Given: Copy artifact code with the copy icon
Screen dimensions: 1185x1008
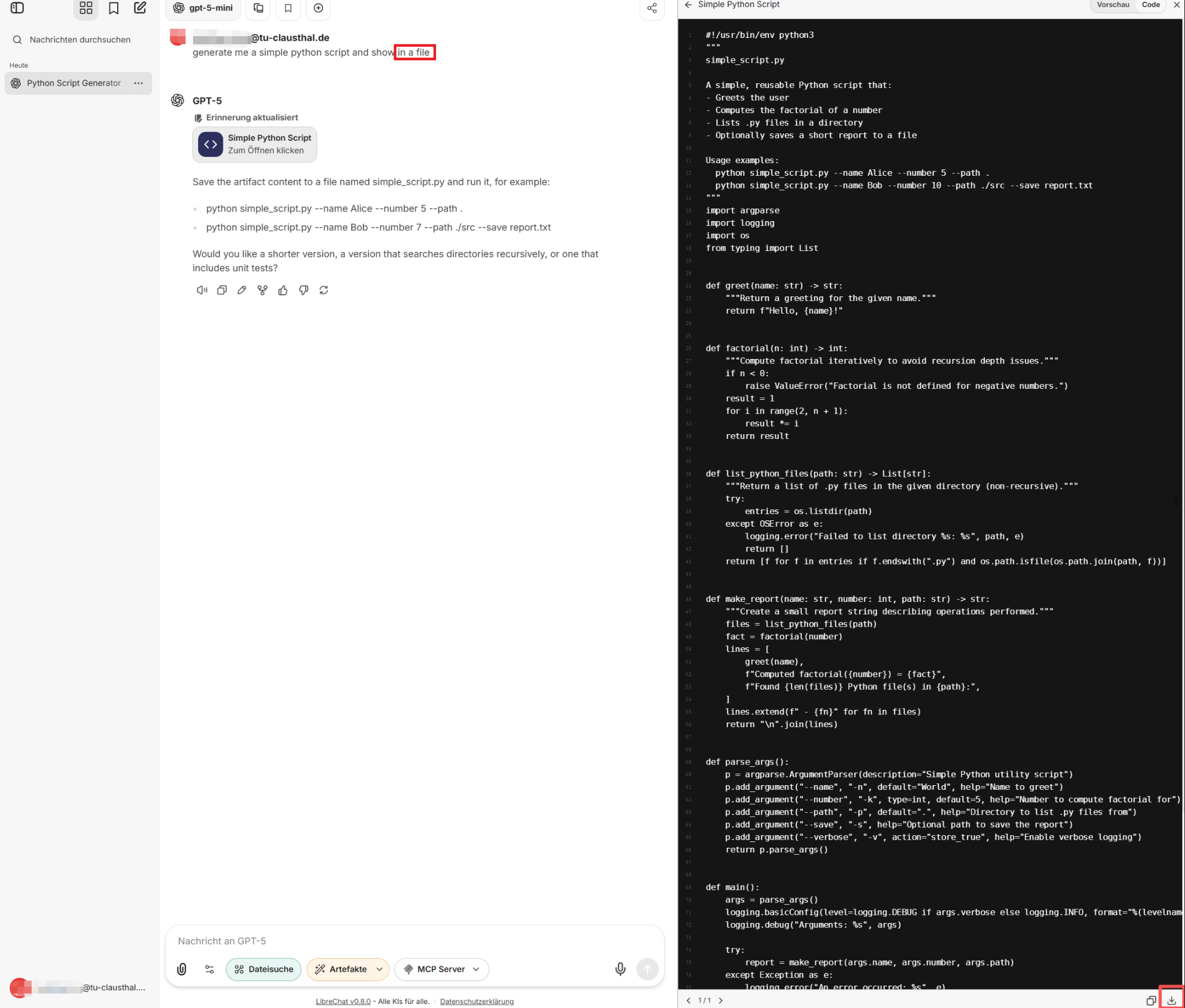Looking at the screenshot, I should (1151, 1000).
